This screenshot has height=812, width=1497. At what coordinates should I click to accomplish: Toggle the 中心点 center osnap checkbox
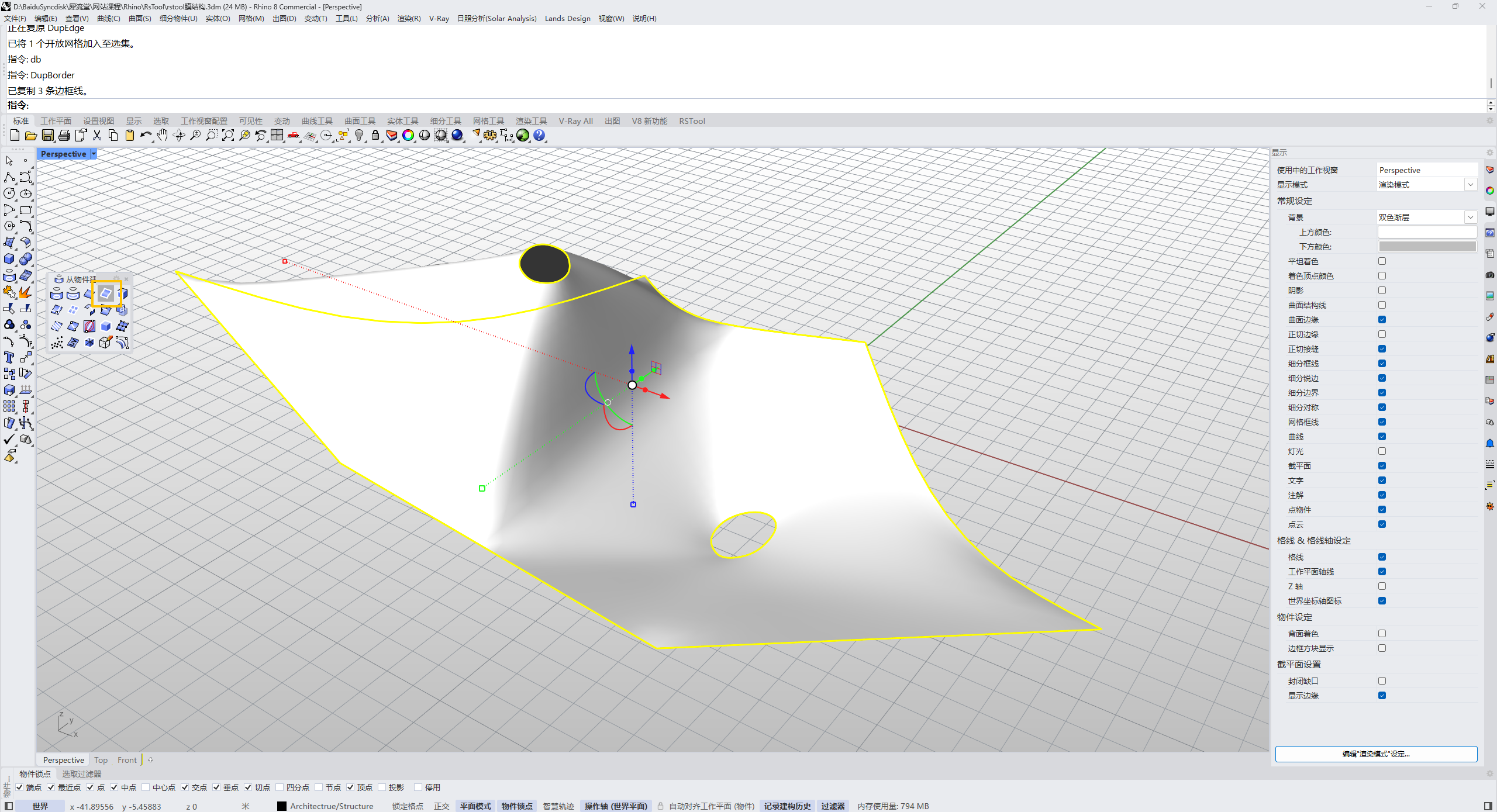click(x=146, y=787)
